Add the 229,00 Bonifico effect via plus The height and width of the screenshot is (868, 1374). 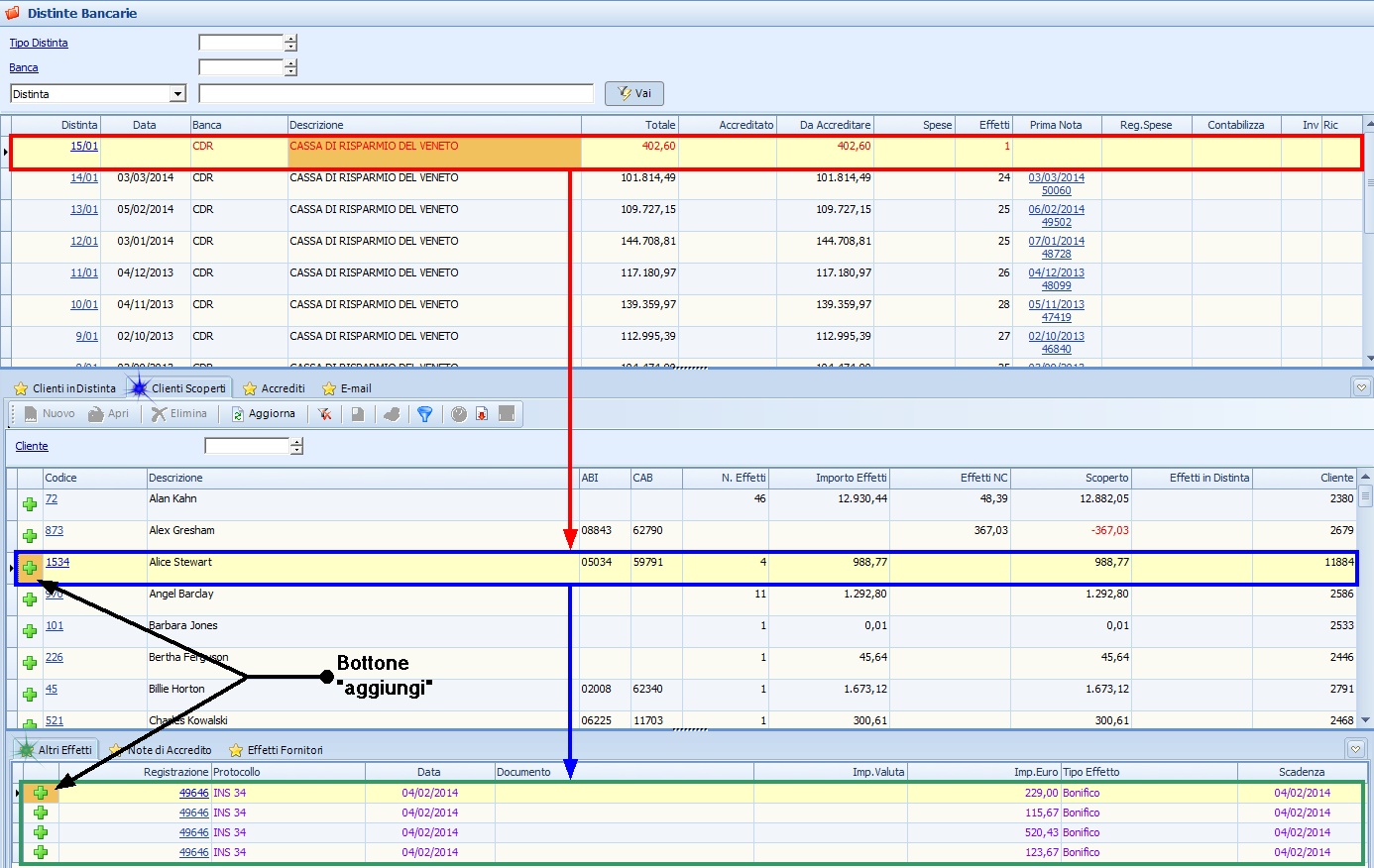41,793
